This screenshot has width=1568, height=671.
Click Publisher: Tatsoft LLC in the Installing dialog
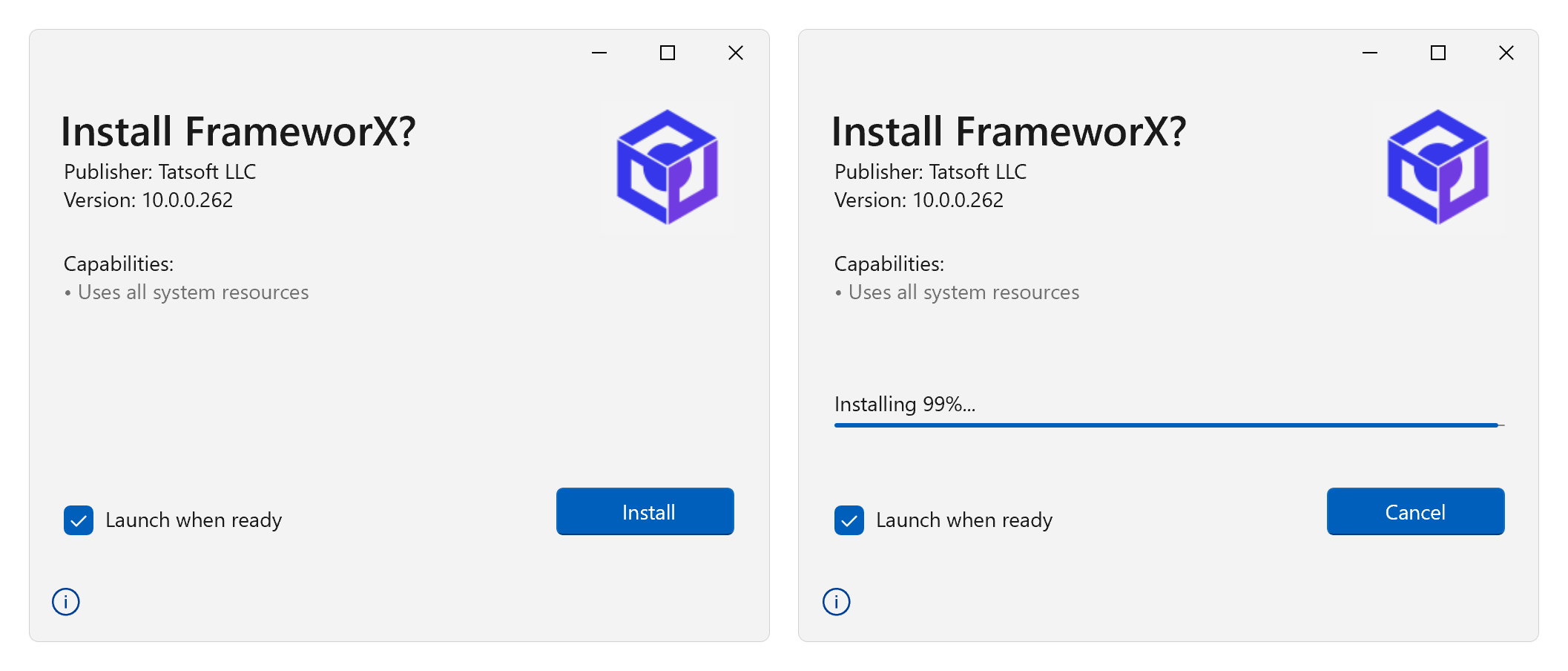click(x=930, y=172)
